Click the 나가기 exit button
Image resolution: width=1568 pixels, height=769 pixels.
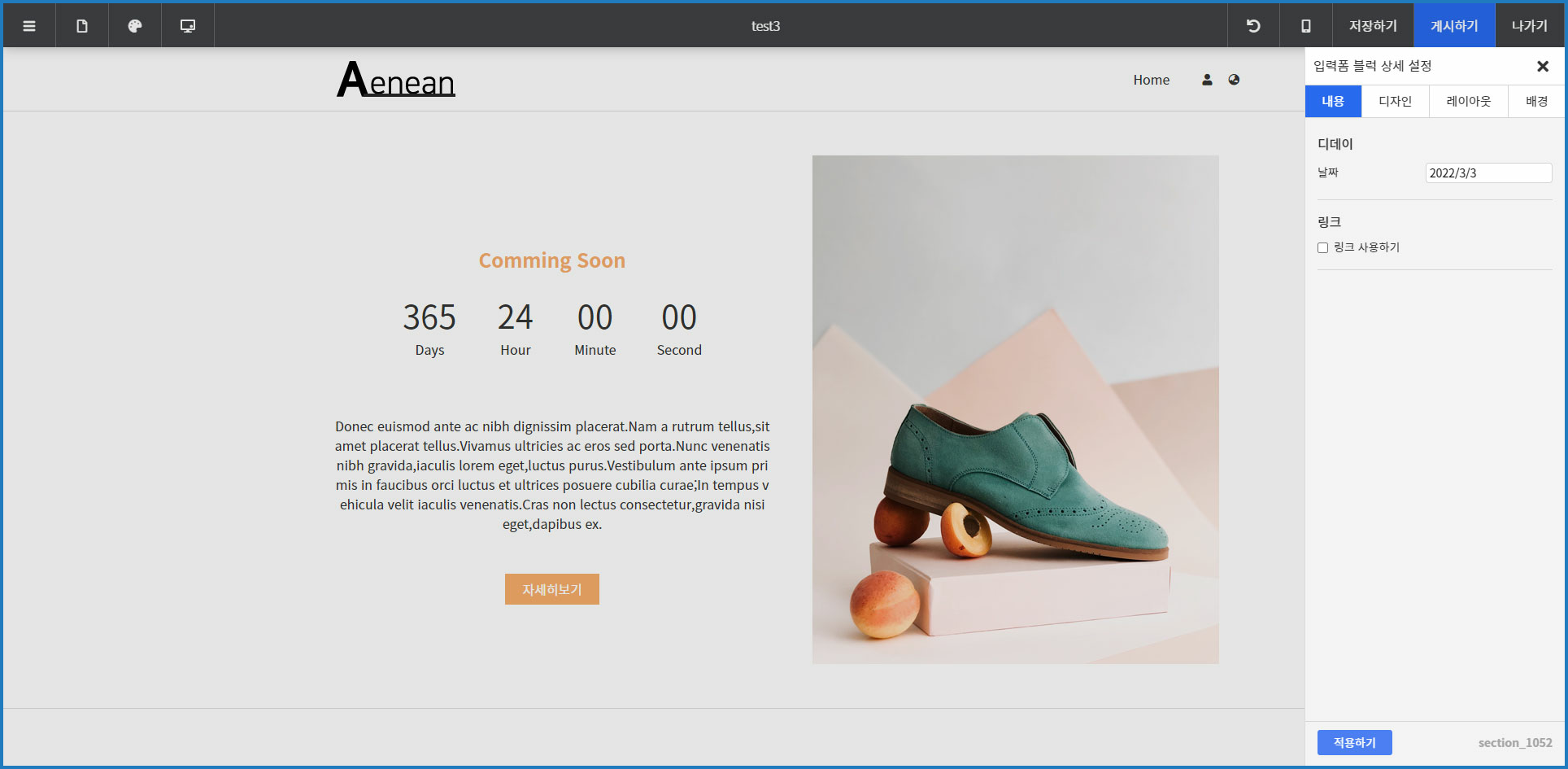tap(1529, 26)
